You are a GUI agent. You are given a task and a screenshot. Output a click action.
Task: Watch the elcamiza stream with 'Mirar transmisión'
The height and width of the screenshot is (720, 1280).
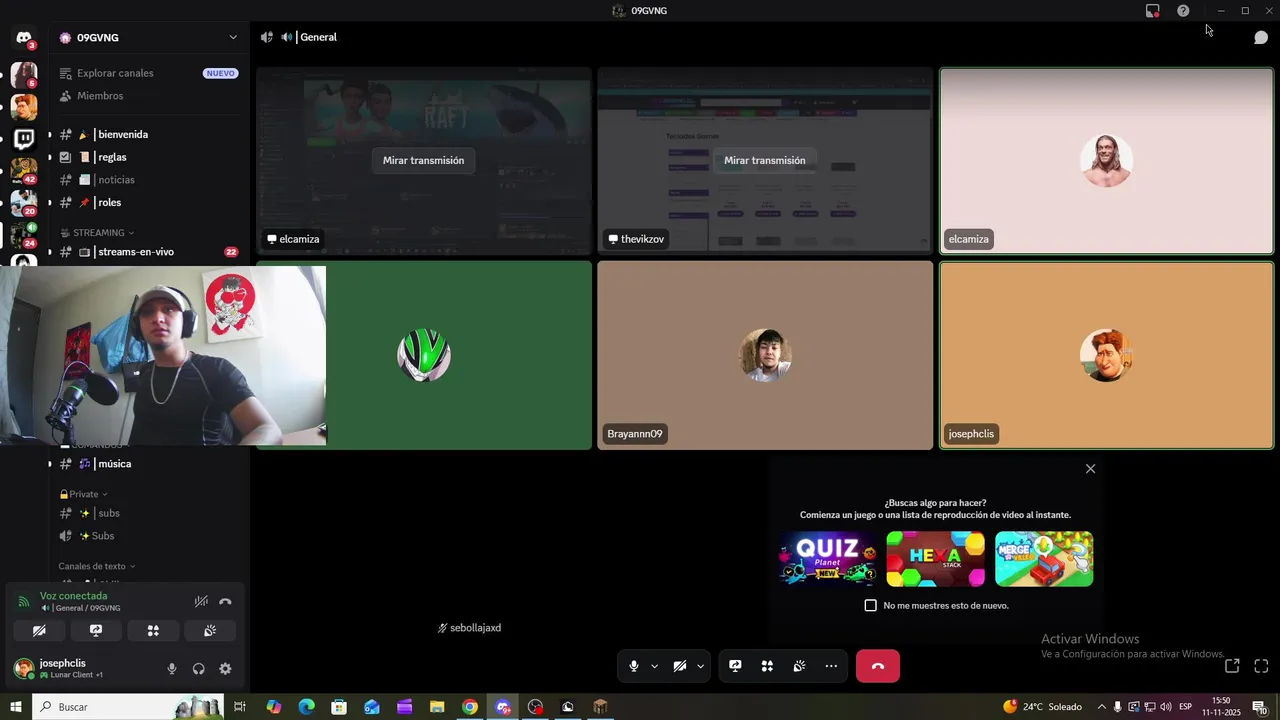[x=423, y=160]
